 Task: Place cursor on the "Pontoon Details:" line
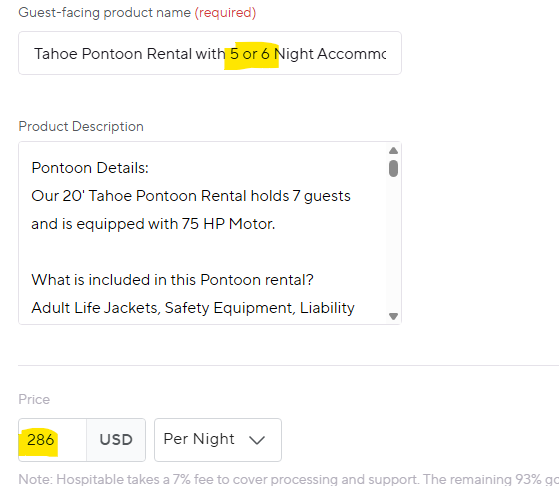pyautogui.click(x=90, y=168)
